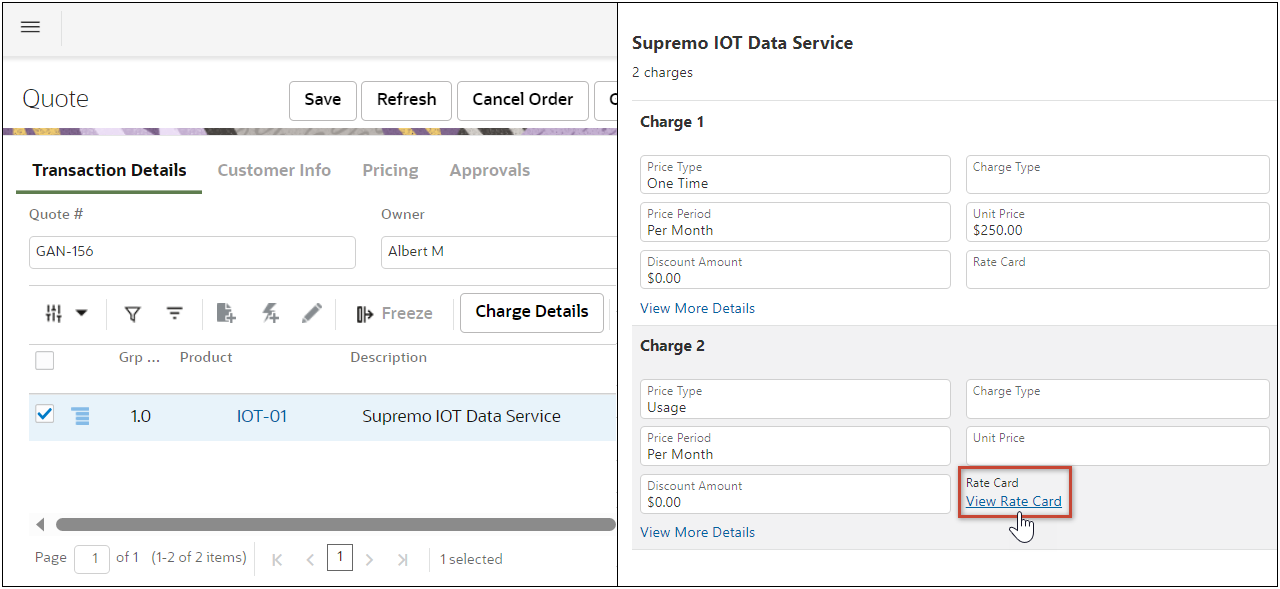The width and height of the screenshot is (1280, 589).
Task: Click the Quote # input field
Action: (192, 252)
